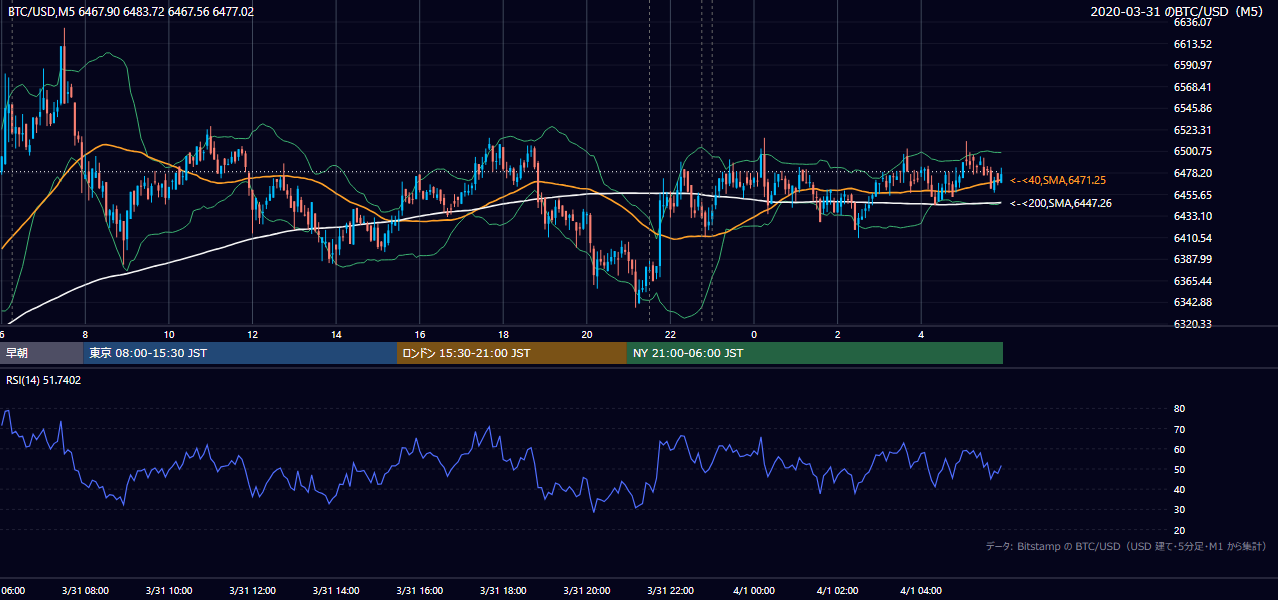Click price axis label 6410.54
Image resolution: width=1278 pixels, height=600 pixels.
click(1193, 238)
